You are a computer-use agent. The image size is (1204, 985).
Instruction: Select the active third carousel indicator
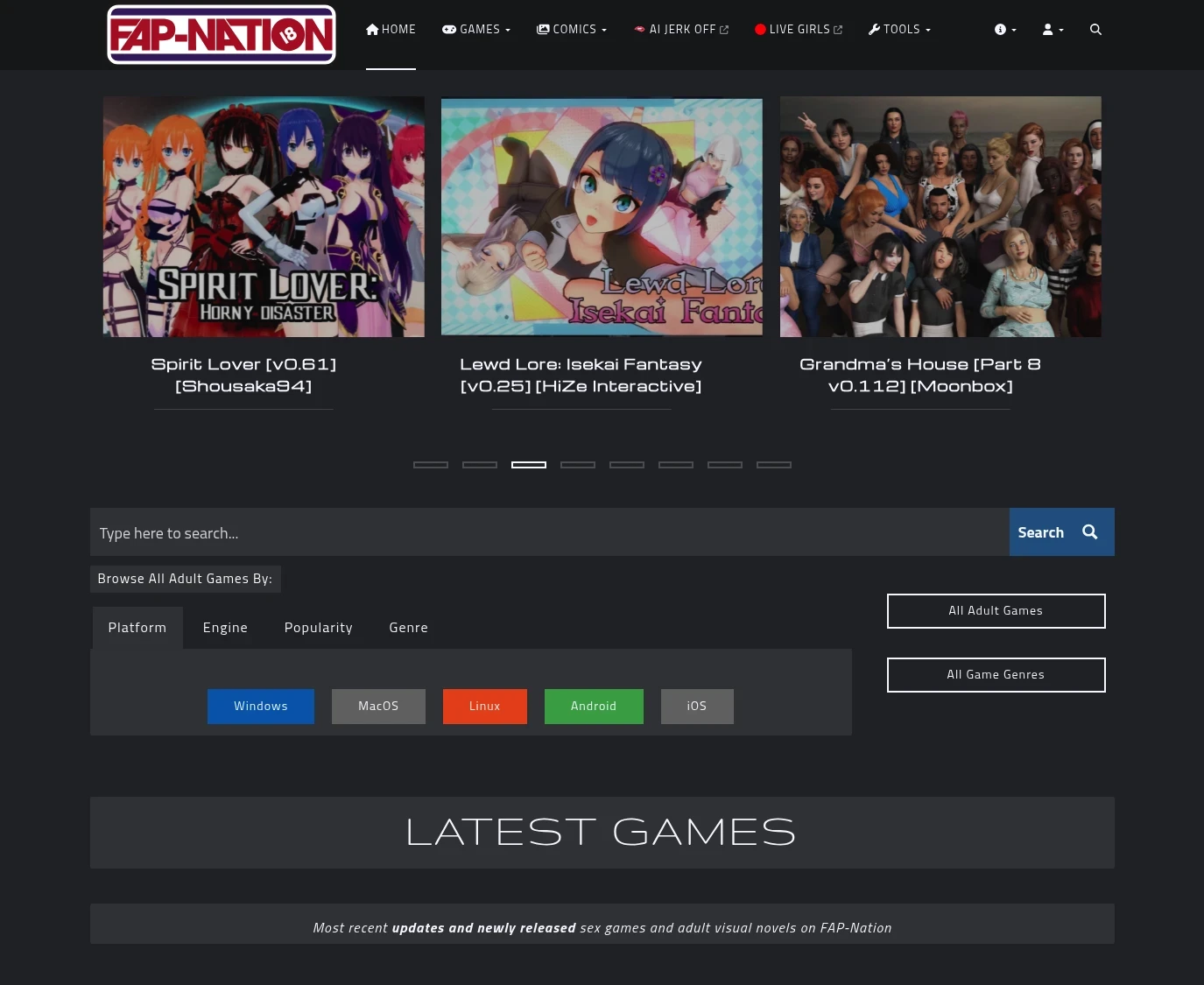point(529,465)
